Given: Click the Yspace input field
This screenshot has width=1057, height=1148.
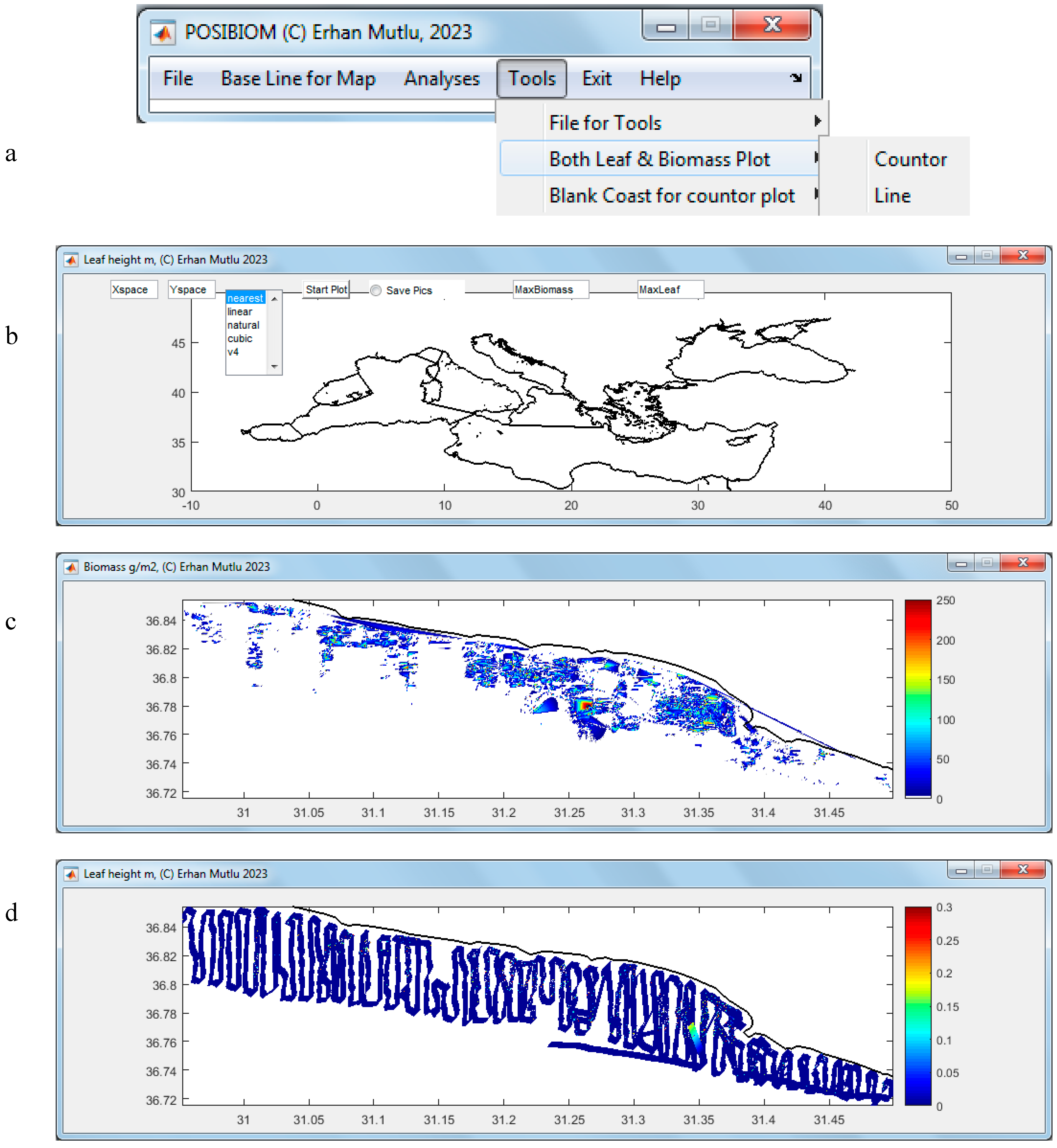Looking at the screenshot, I should point(192,289).
